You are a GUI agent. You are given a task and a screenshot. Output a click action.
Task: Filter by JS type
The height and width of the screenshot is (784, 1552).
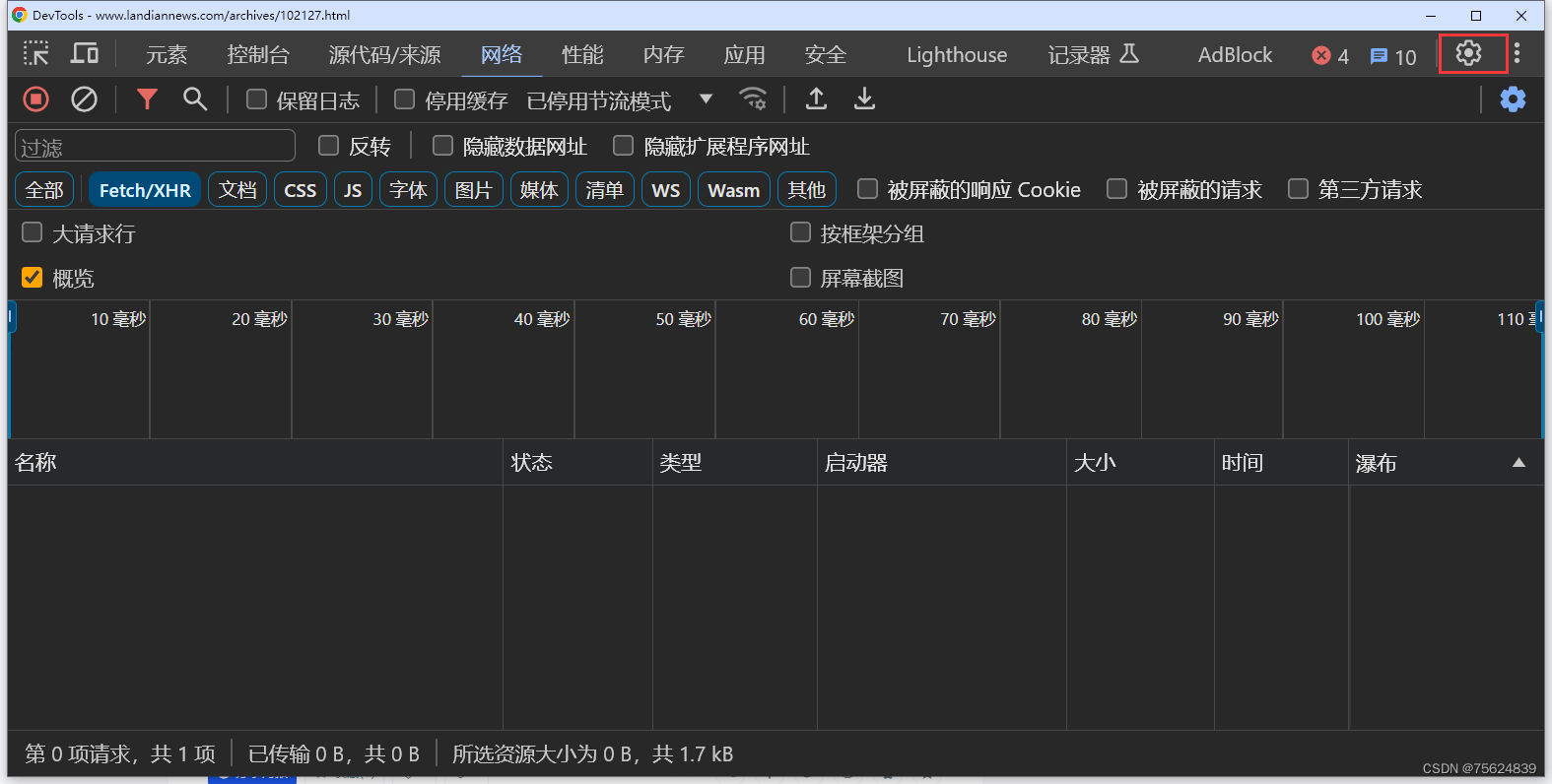[353, 189]
